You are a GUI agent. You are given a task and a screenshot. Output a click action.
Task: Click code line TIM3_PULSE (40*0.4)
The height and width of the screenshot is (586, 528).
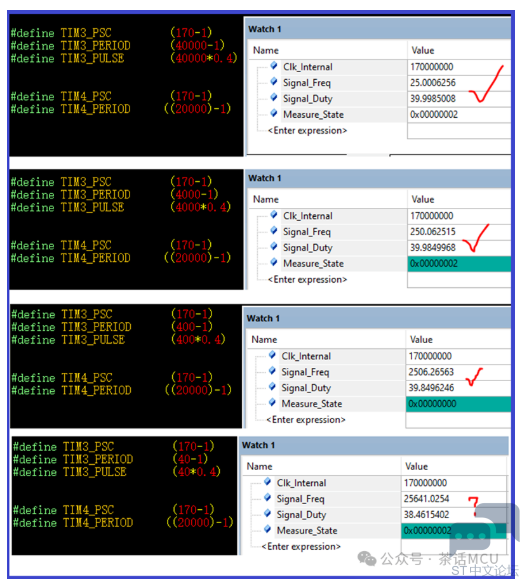coord(117,472)
